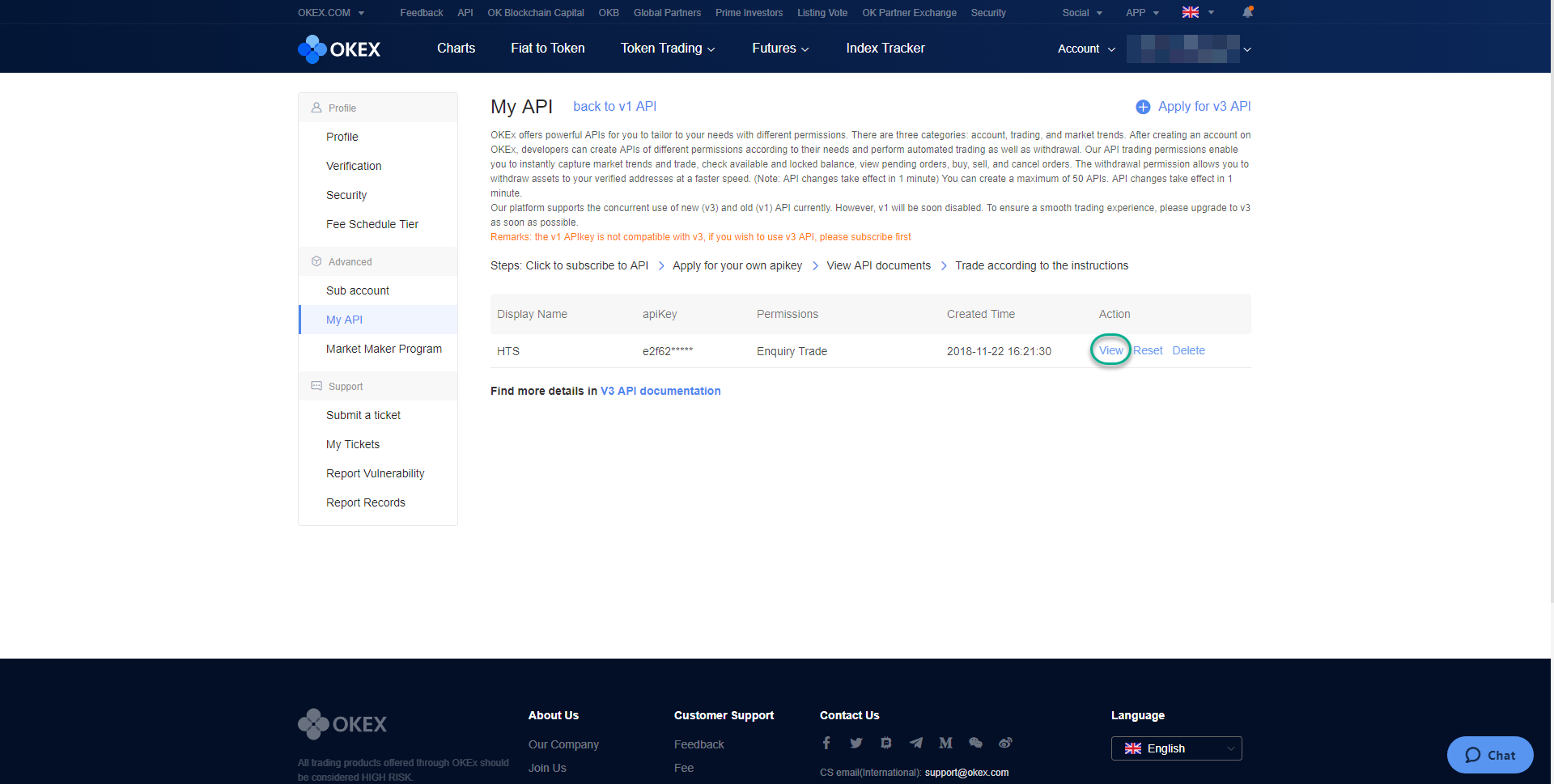Open Telegram via its footer icon
Viewport: 1554px width, 784px height.
pyautogui.click(x=916, y=742)
